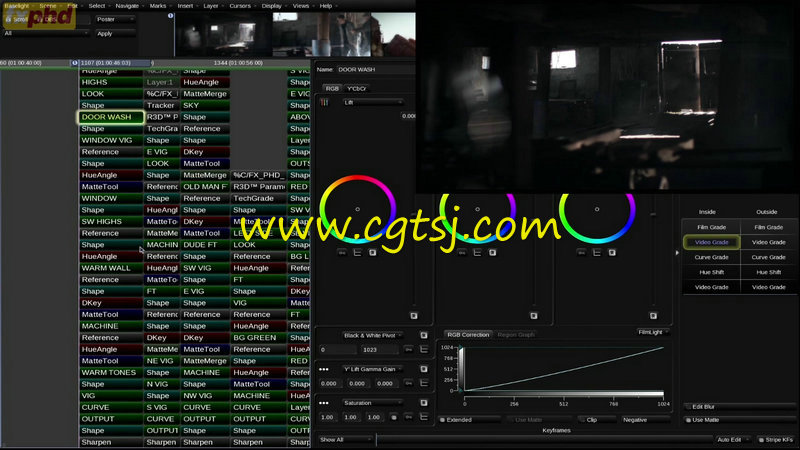Open the Show All keyframes dropdown

coord(345,439)
